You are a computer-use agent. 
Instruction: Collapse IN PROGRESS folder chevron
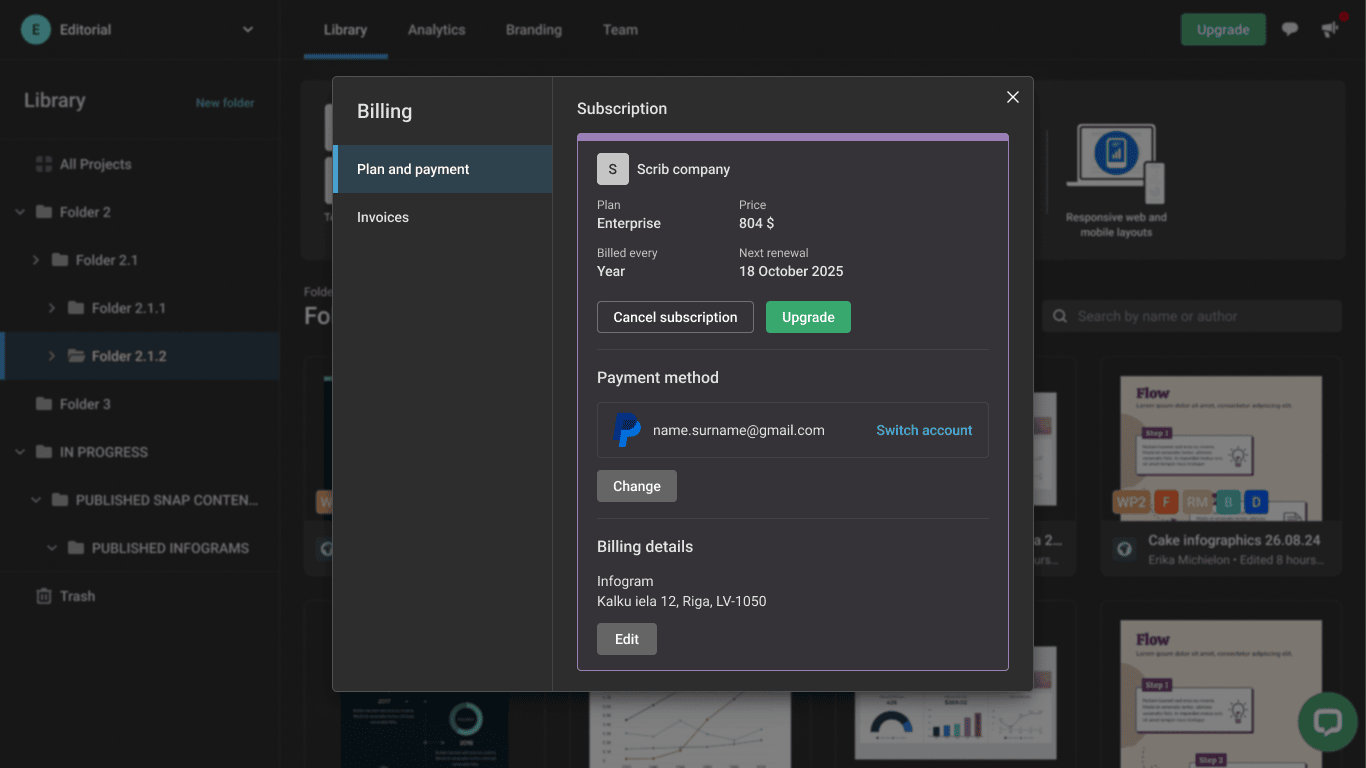(20, 452)
